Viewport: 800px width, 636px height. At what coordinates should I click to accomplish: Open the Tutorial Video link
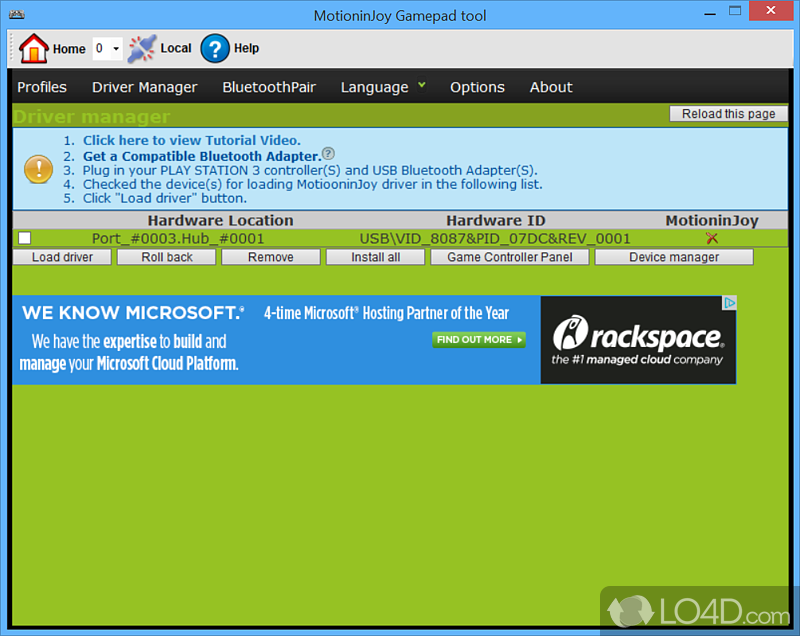coord(192,140)
